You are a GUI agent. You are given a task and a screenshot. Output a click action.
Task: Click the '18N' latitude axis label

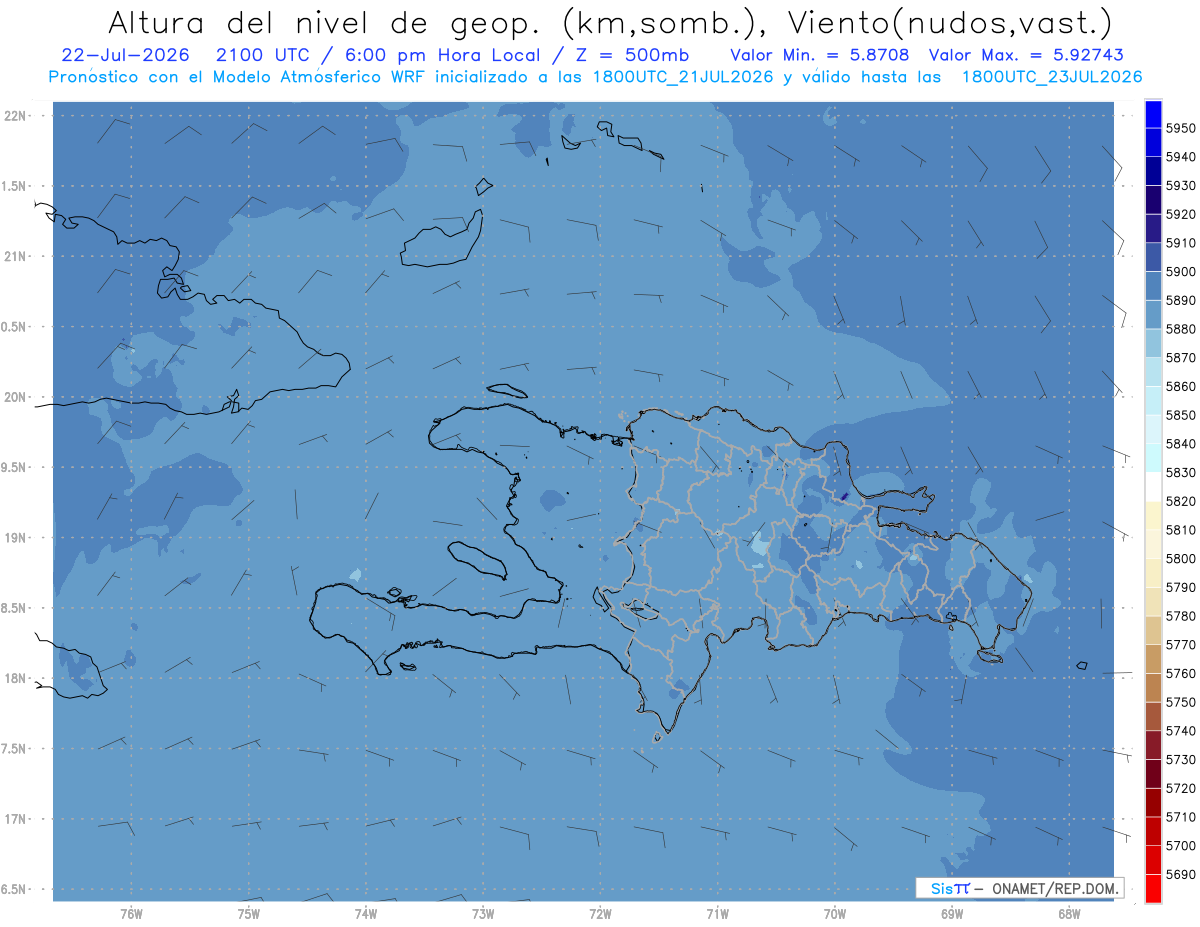[15, 678]
